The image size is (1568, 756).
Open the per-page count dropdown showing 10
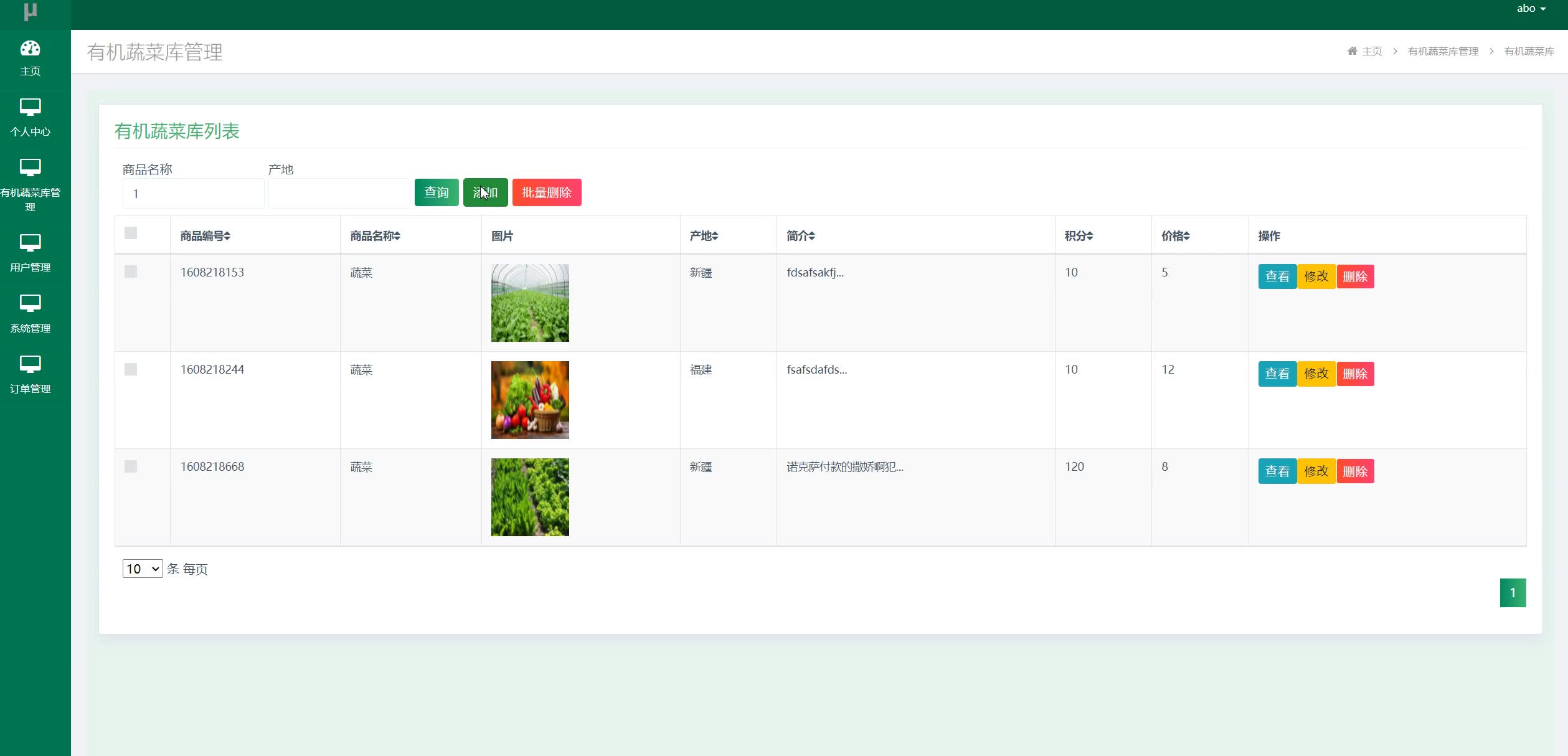(x=142, y=569)
